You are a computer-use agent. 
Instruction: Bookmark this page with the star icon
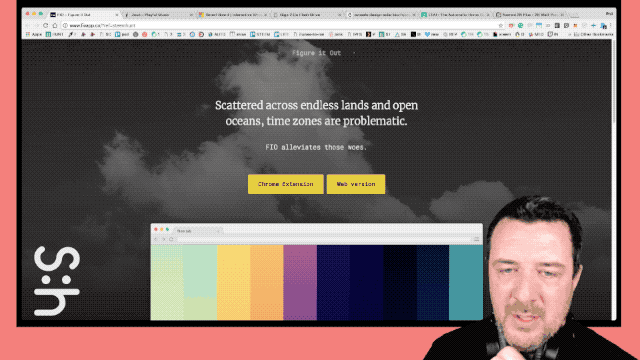tap(500, 25)
